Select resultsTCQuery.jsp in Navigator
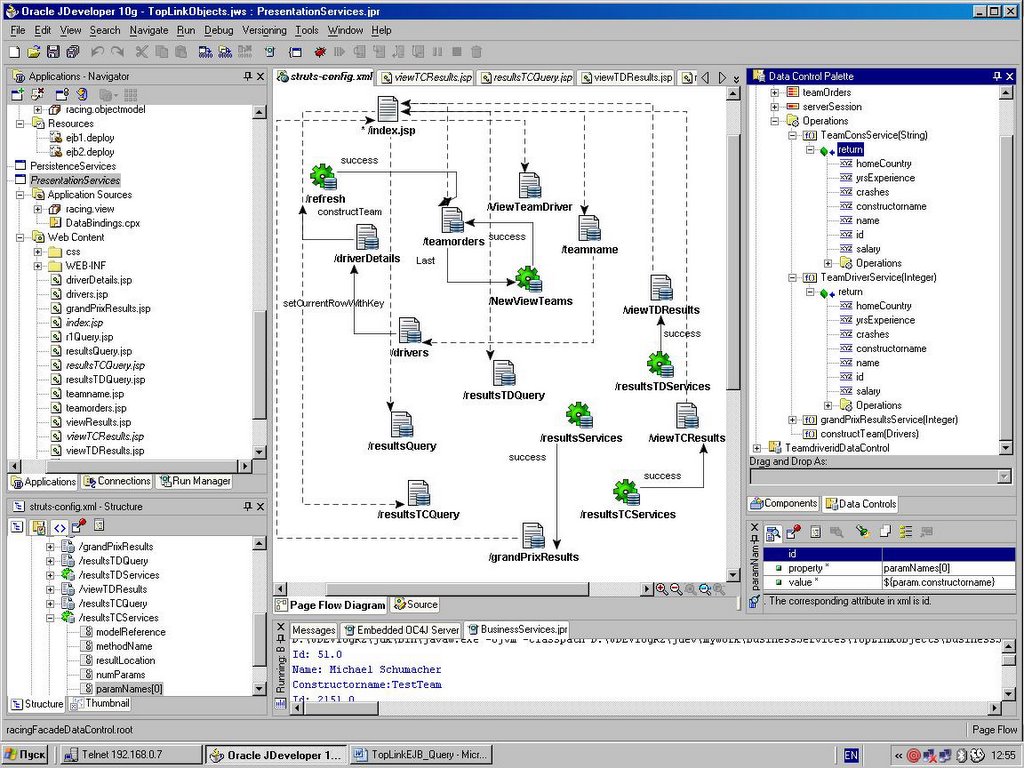This screenshot has height=768, width=1024. click(105, 366)
